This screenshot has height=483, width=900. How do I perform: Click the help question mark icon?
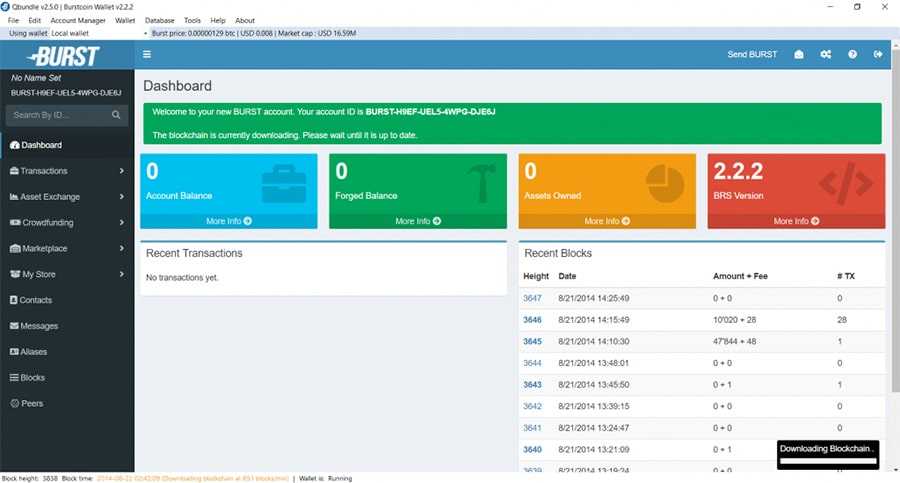click(852, 54)
